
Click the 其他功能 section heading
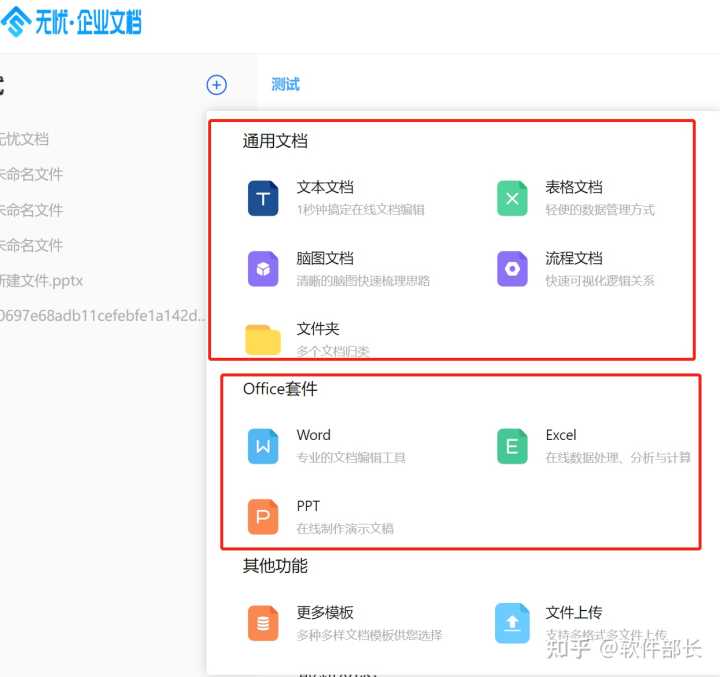pyautogui.click(x=276, y=566)
